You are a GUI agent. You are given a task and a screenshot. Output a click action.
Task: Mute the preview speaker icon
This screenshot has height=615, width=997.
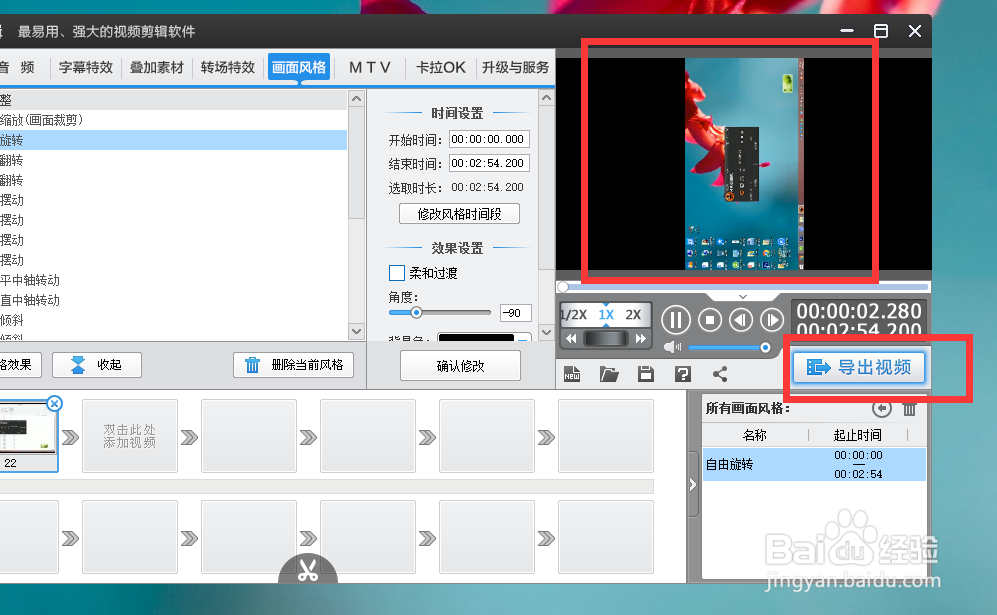671,347
